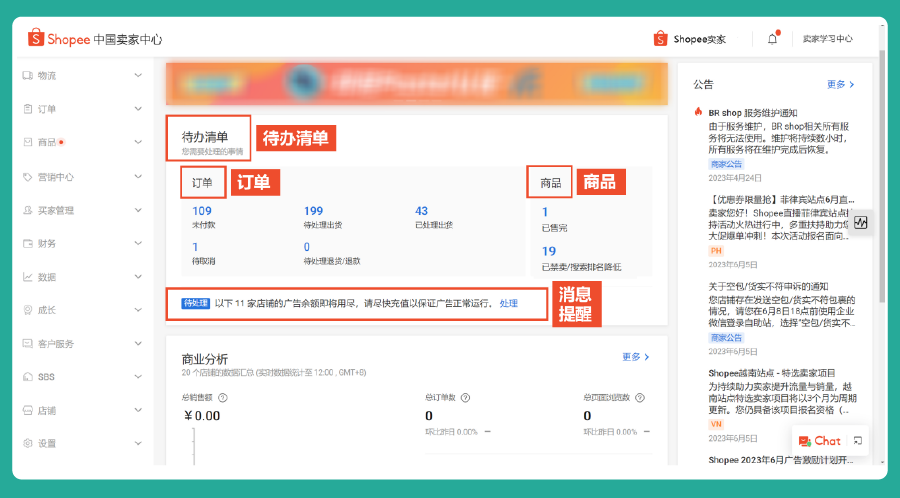The image size is (900, 498).
Task: Click 更多 in the 公告 panel
Action: (840, 84)
